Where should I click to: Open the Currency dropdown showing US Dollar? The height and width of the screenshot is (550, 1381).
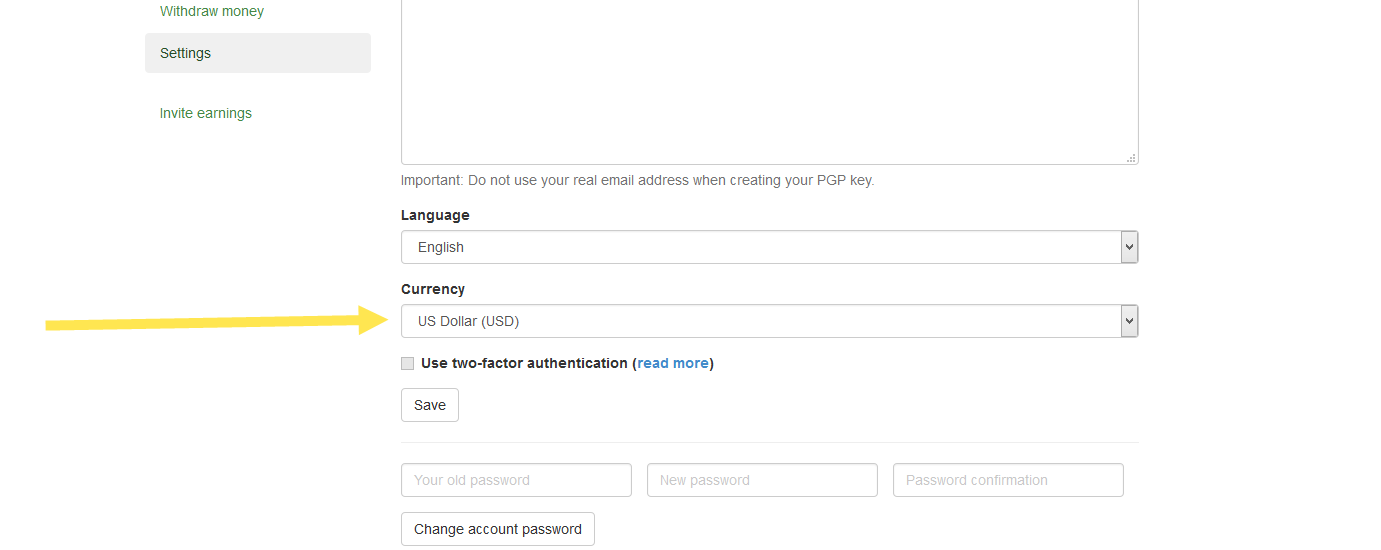tap(769, 321)
